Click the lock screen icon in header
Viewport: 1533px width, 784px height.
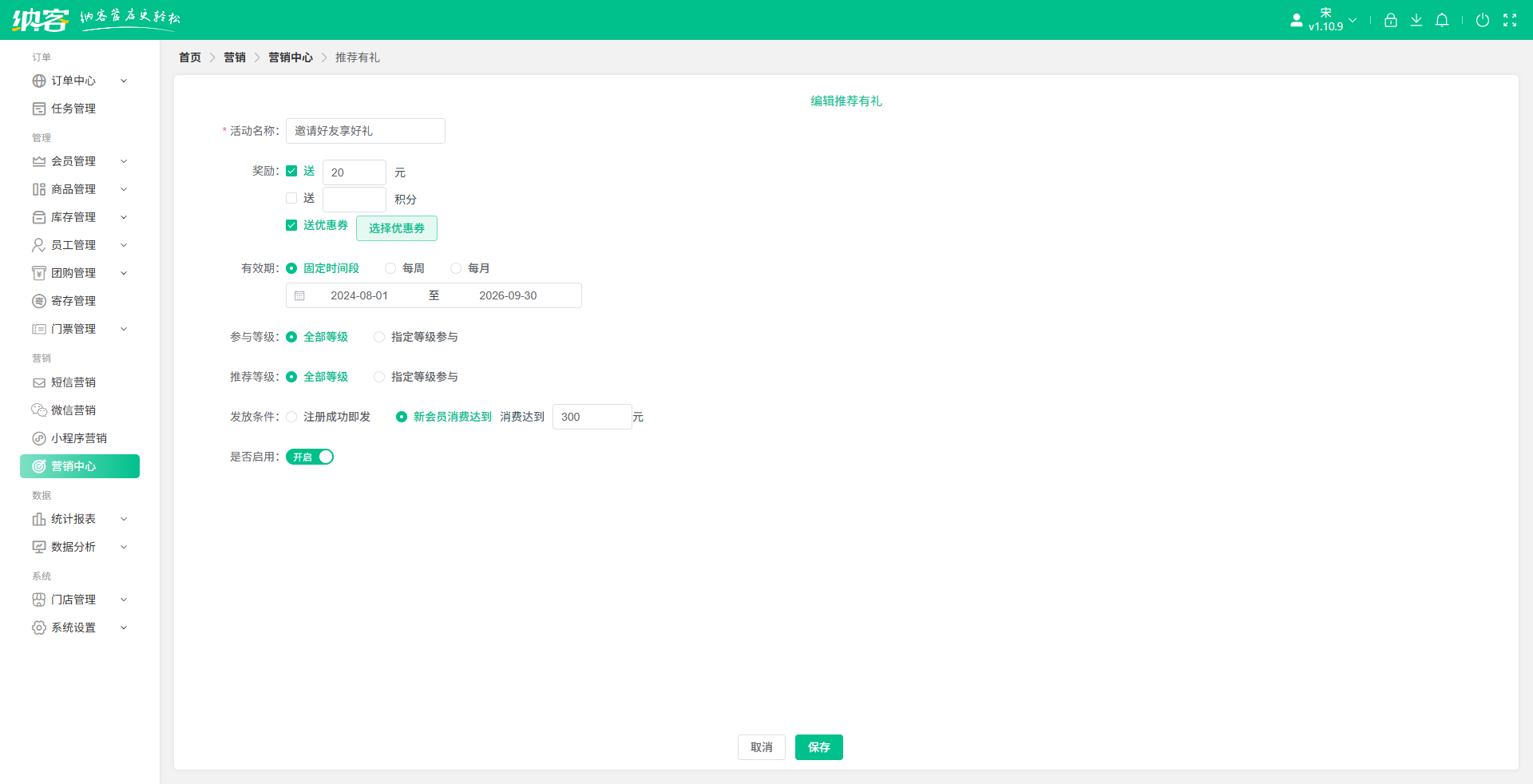(x=1390, y=20)
